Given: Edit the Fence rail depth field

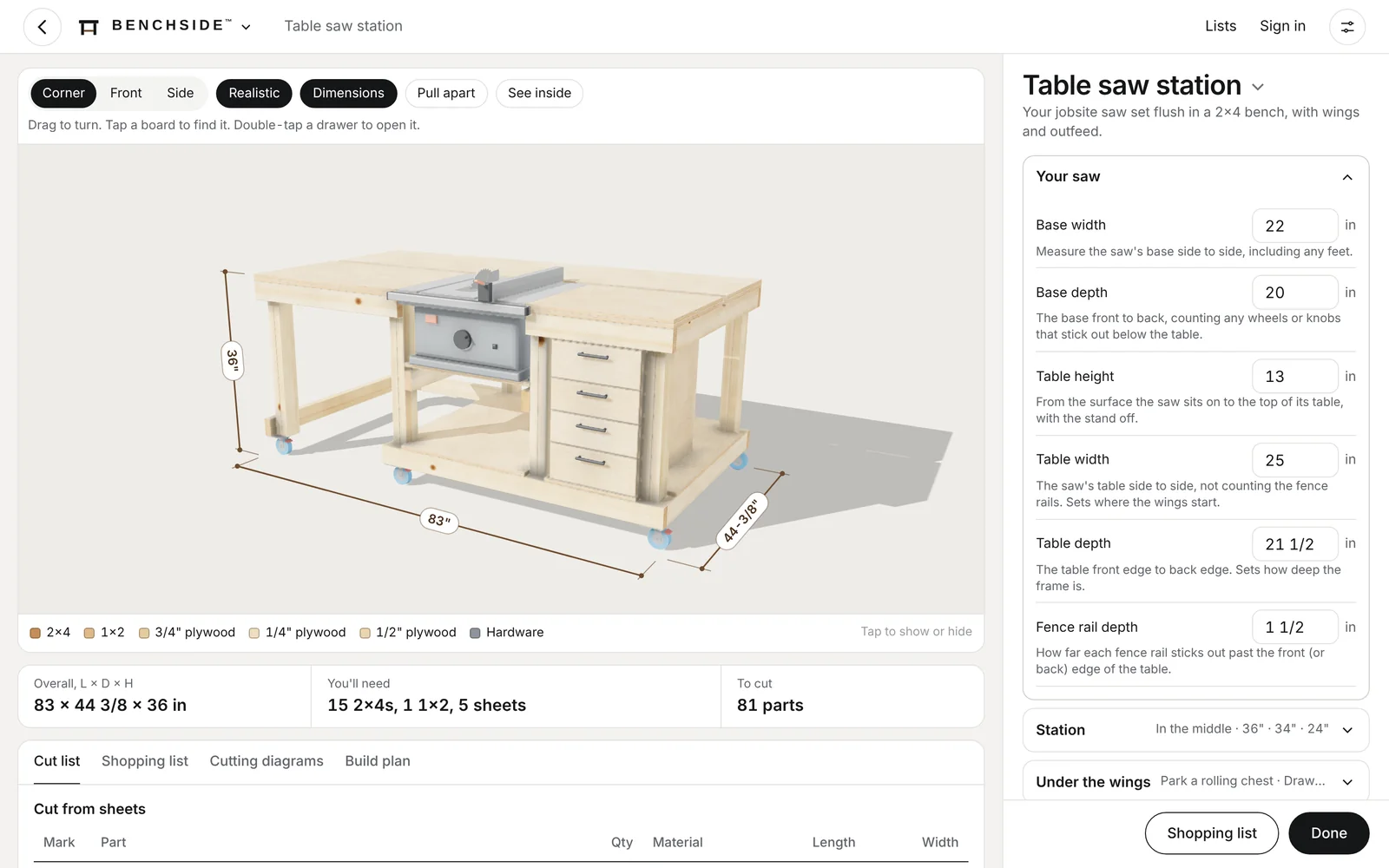Looking at the screenshot, I should coord(1295,628).
